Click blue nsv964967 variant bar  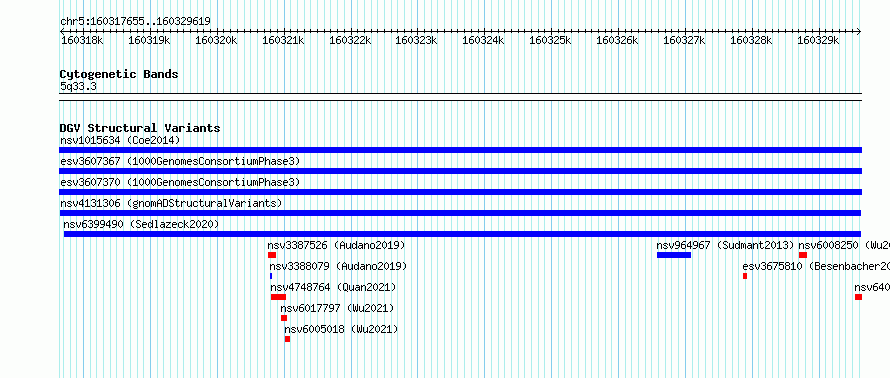[674, 255]
